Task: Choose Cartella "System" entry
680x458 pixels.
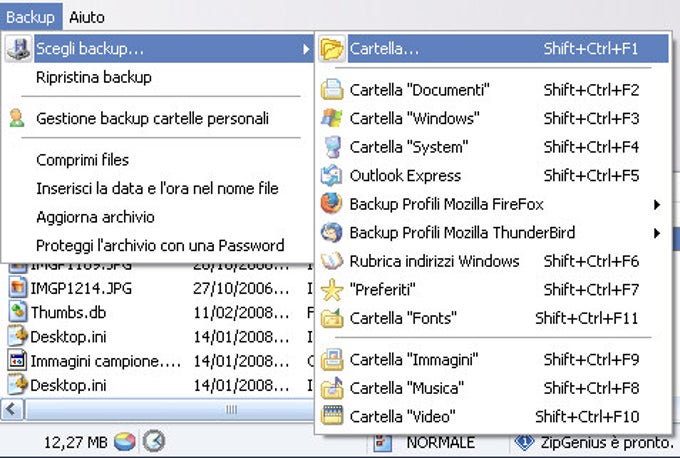Action: tap(494, 147)
